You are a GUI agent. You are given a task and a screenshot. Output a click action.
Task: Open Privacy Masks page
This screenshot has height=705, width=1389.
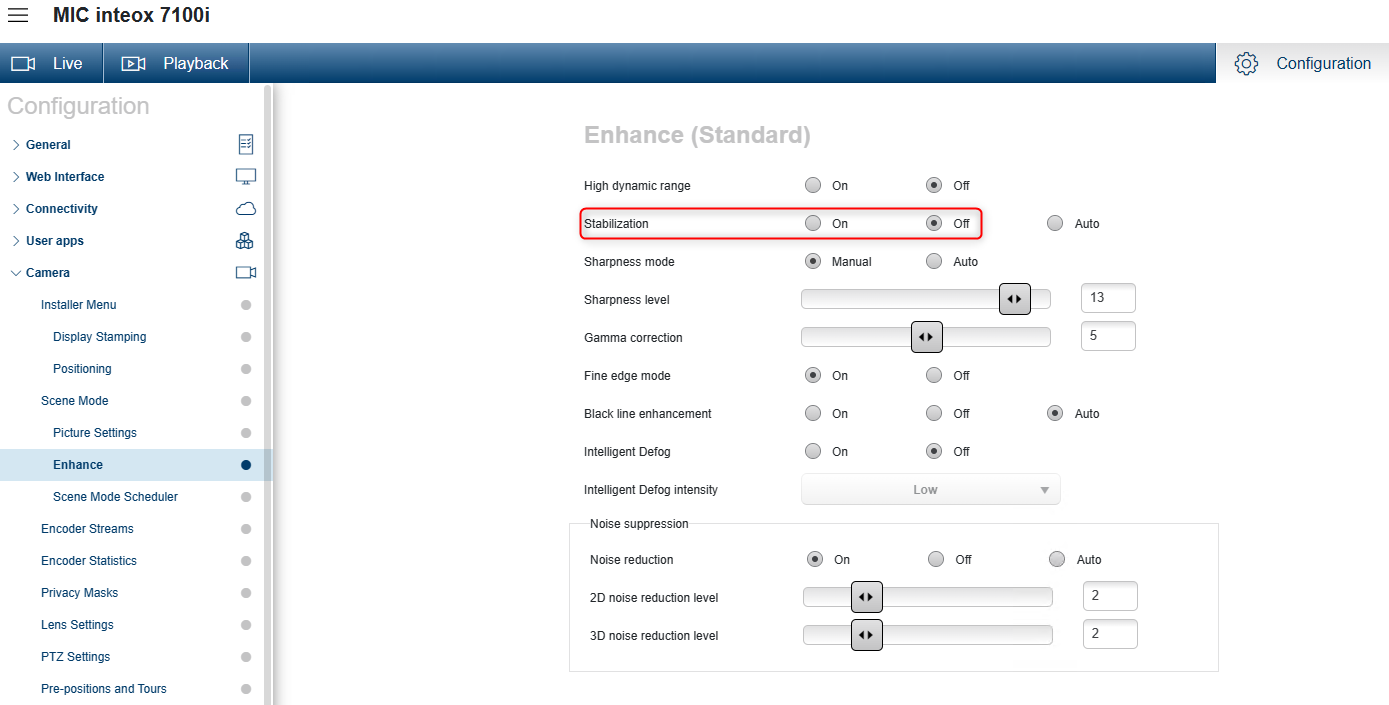coord(80,593)
